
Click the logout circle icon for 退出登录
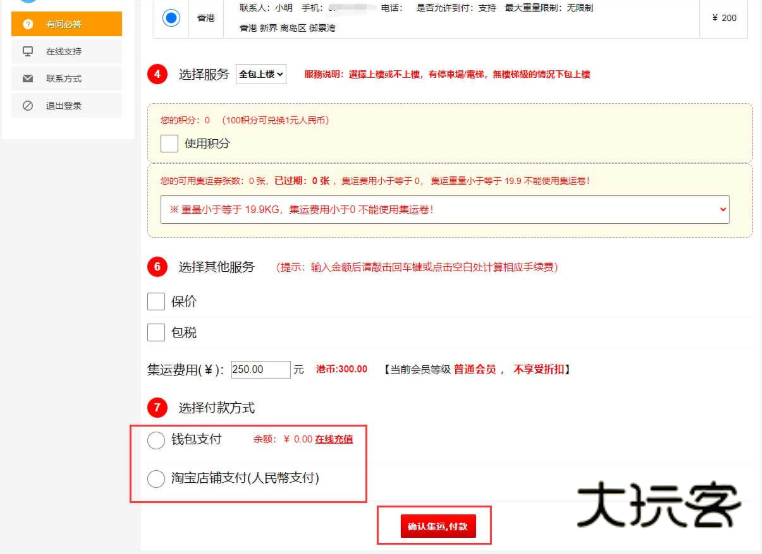[x=27, y=105]
